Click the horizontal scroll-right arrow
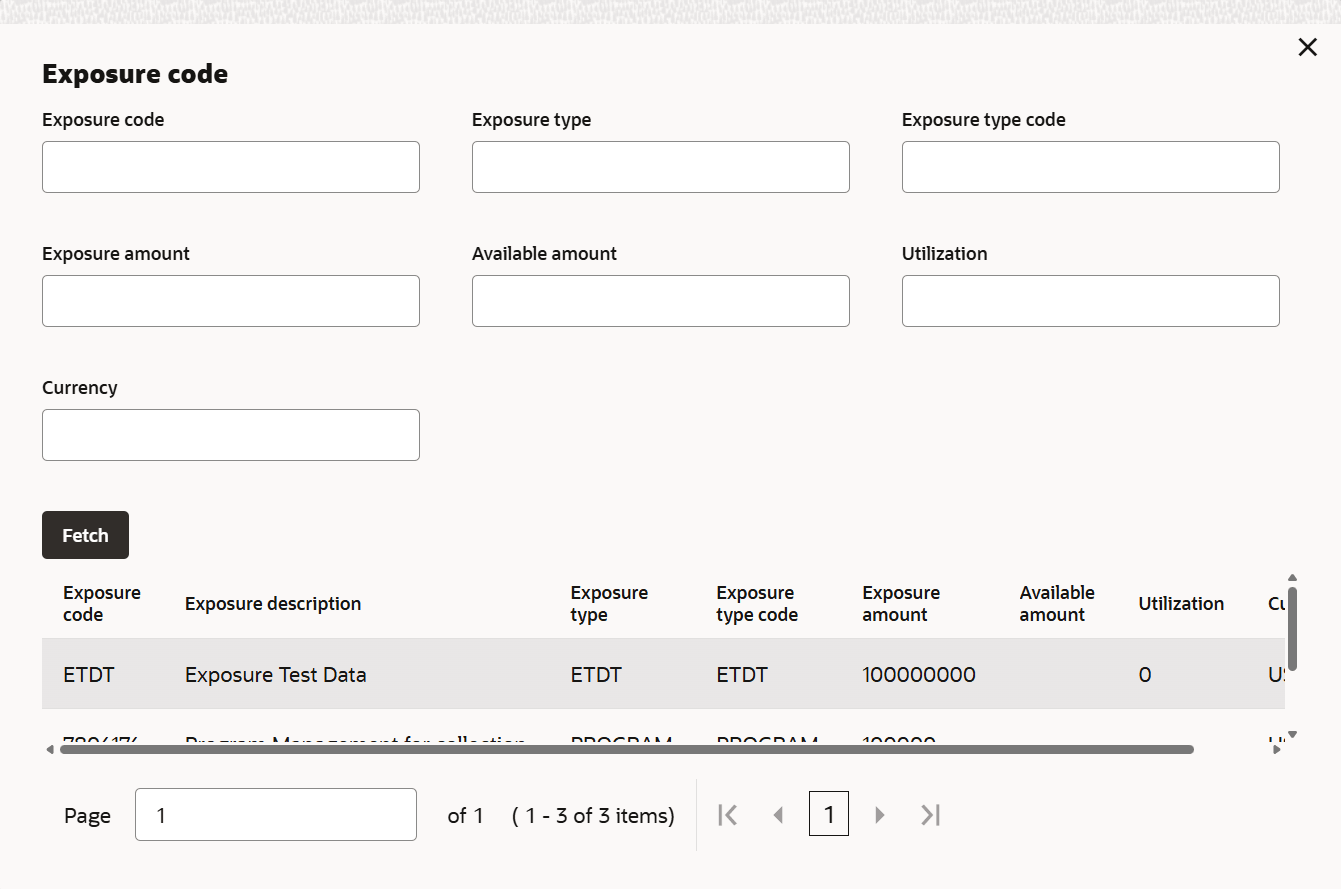 coord(1277,750)
